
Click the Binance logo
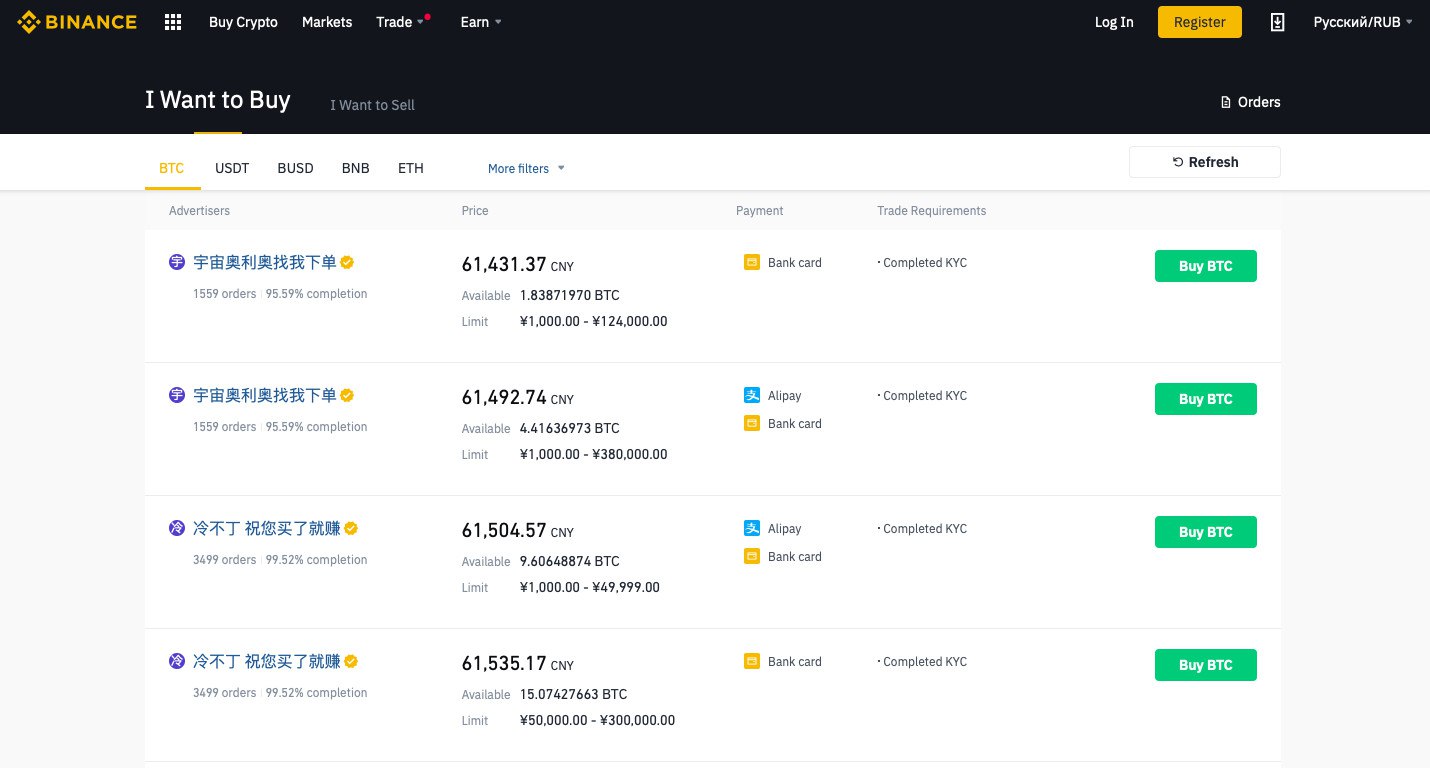[77, 22]
